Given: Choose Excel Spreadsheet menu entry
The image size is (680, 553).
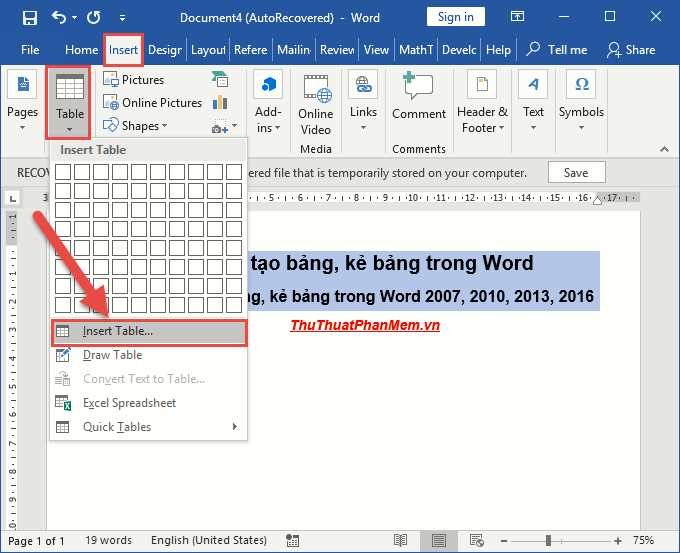Looking at the screenshot, I should [149, 403].
